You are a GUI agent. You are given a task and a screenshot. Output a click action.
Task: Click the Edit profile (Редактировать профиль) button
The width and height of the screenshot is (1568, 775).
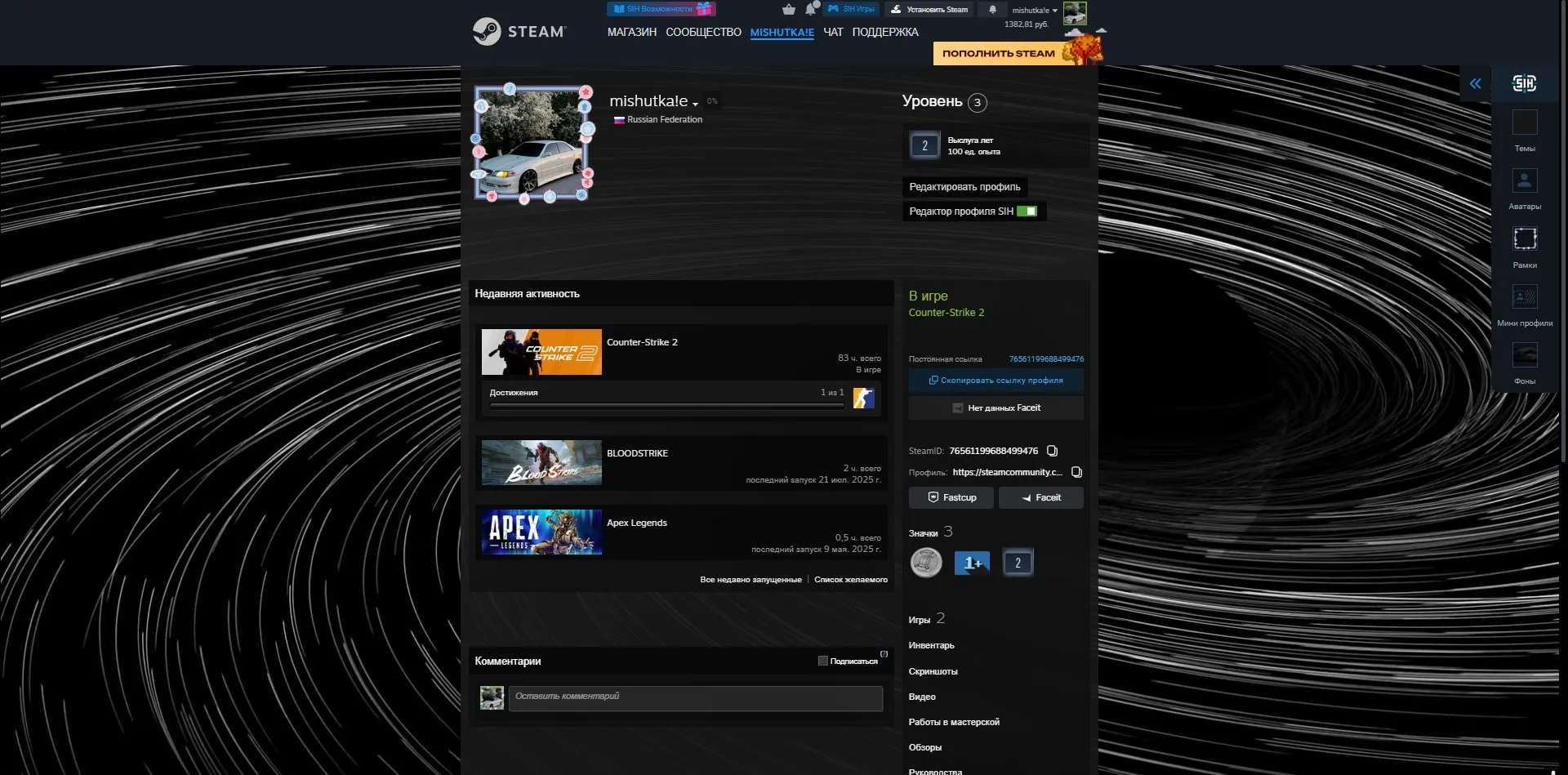point(964,187)
